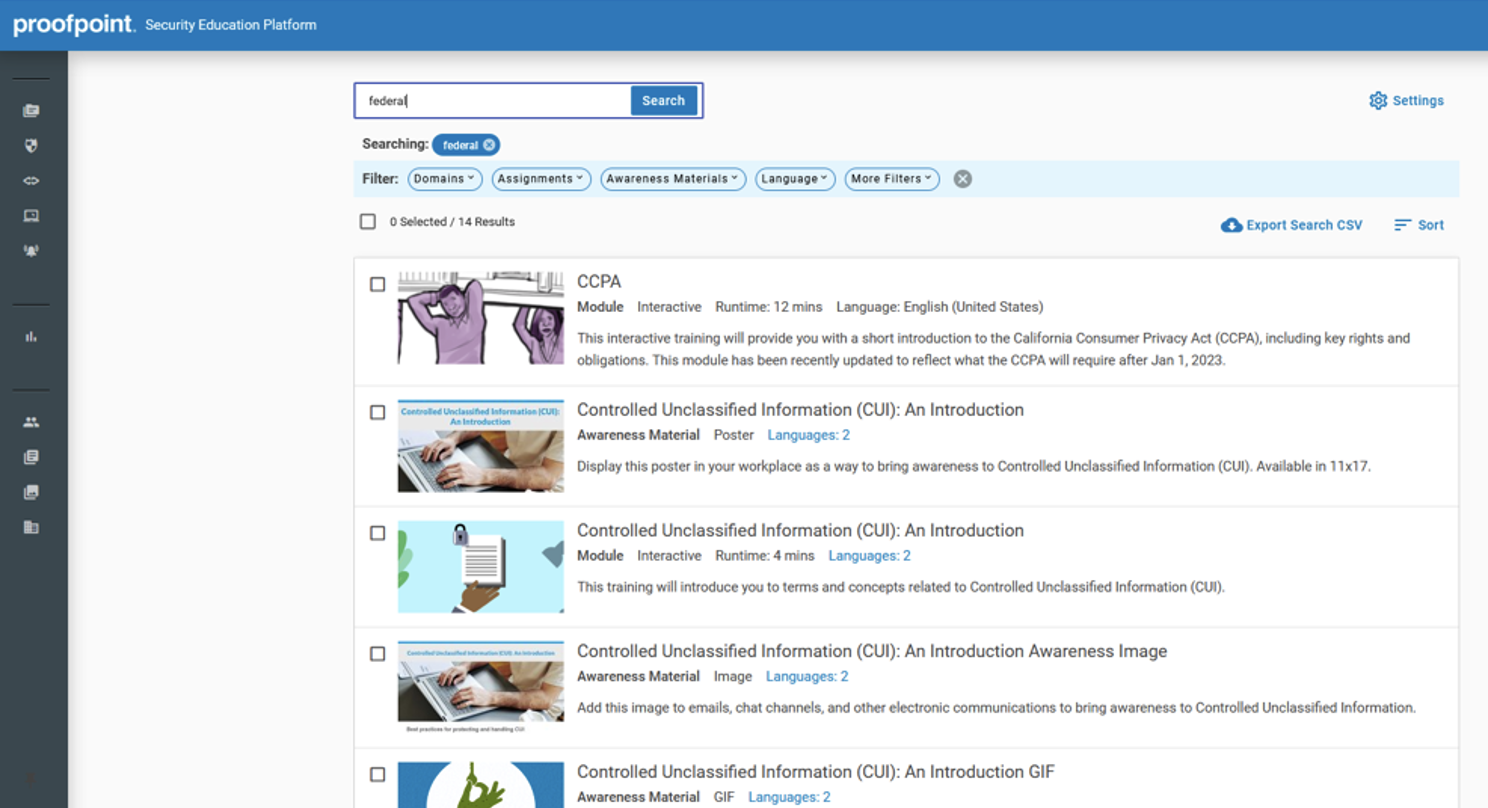Open the Assignments filter menu
The image size is (1488, 808).
pyautogui.click(x=541, y=179)
